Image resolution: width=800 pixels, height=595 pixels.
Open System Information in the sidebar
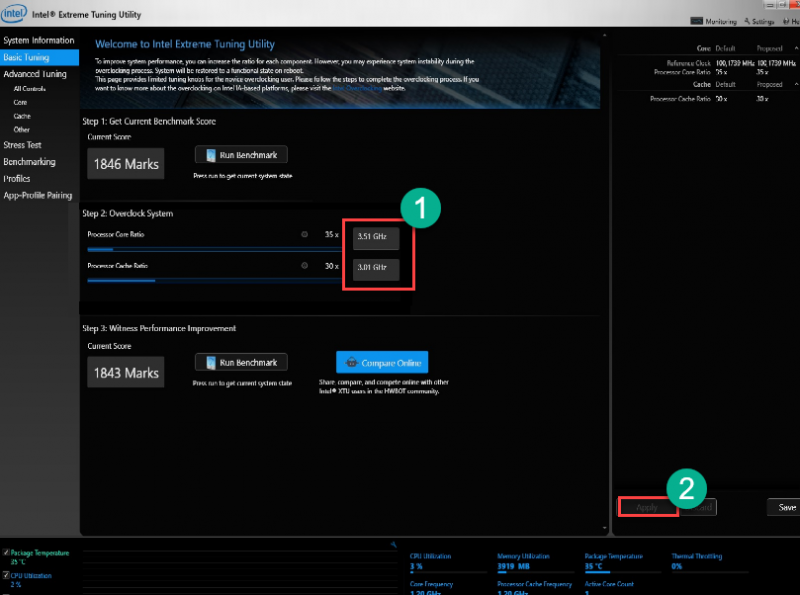pyautogui.click(x=39, y=40)
